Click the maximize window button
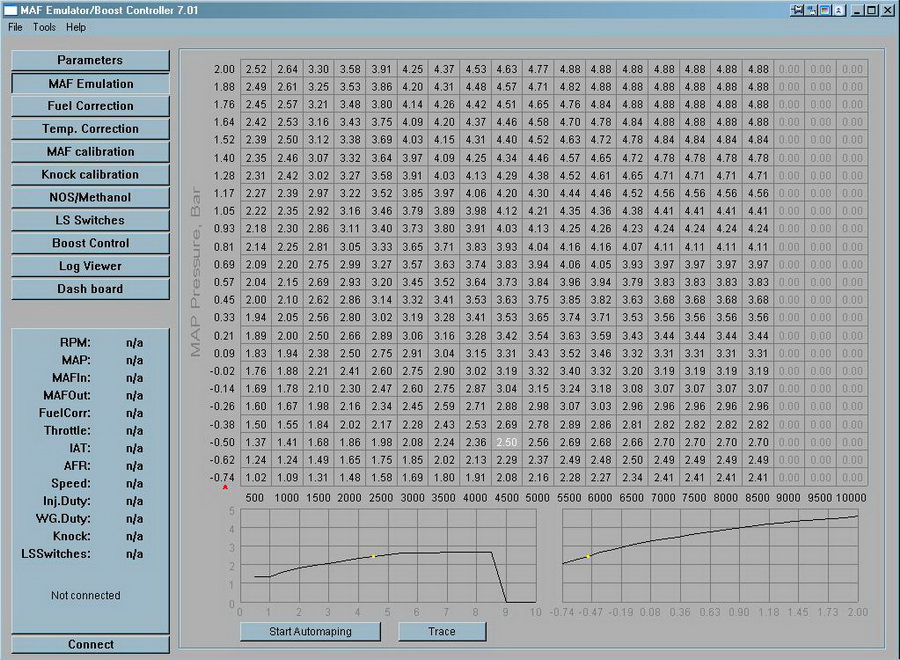This screenshot has width=900, height=660. point(871,10)
